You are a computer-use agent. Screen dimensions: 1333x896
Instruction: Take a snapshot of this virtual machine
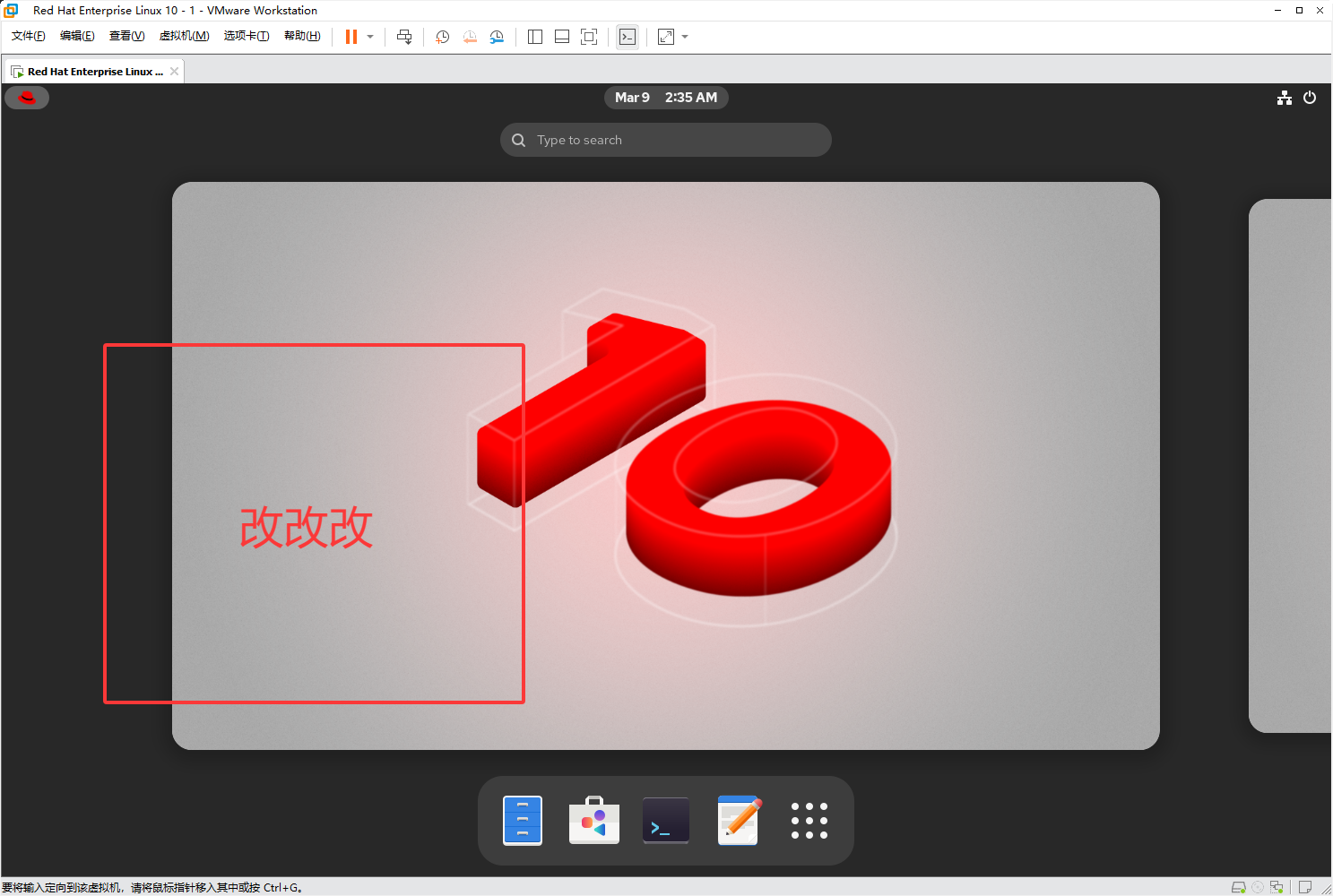(x=443, y=37)
